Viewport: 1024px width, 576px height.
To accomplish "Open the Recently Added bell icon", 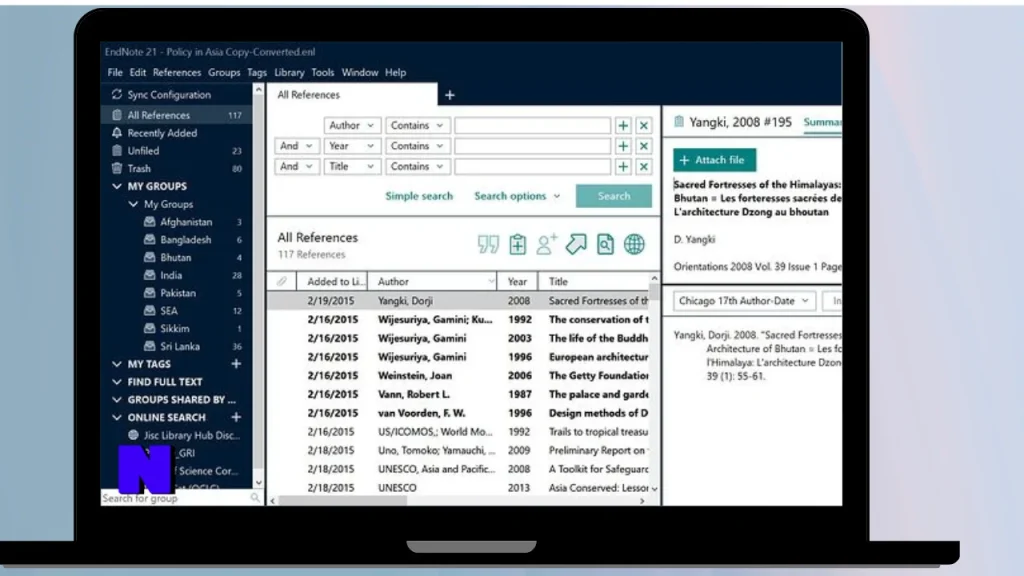I will (117, 133).
